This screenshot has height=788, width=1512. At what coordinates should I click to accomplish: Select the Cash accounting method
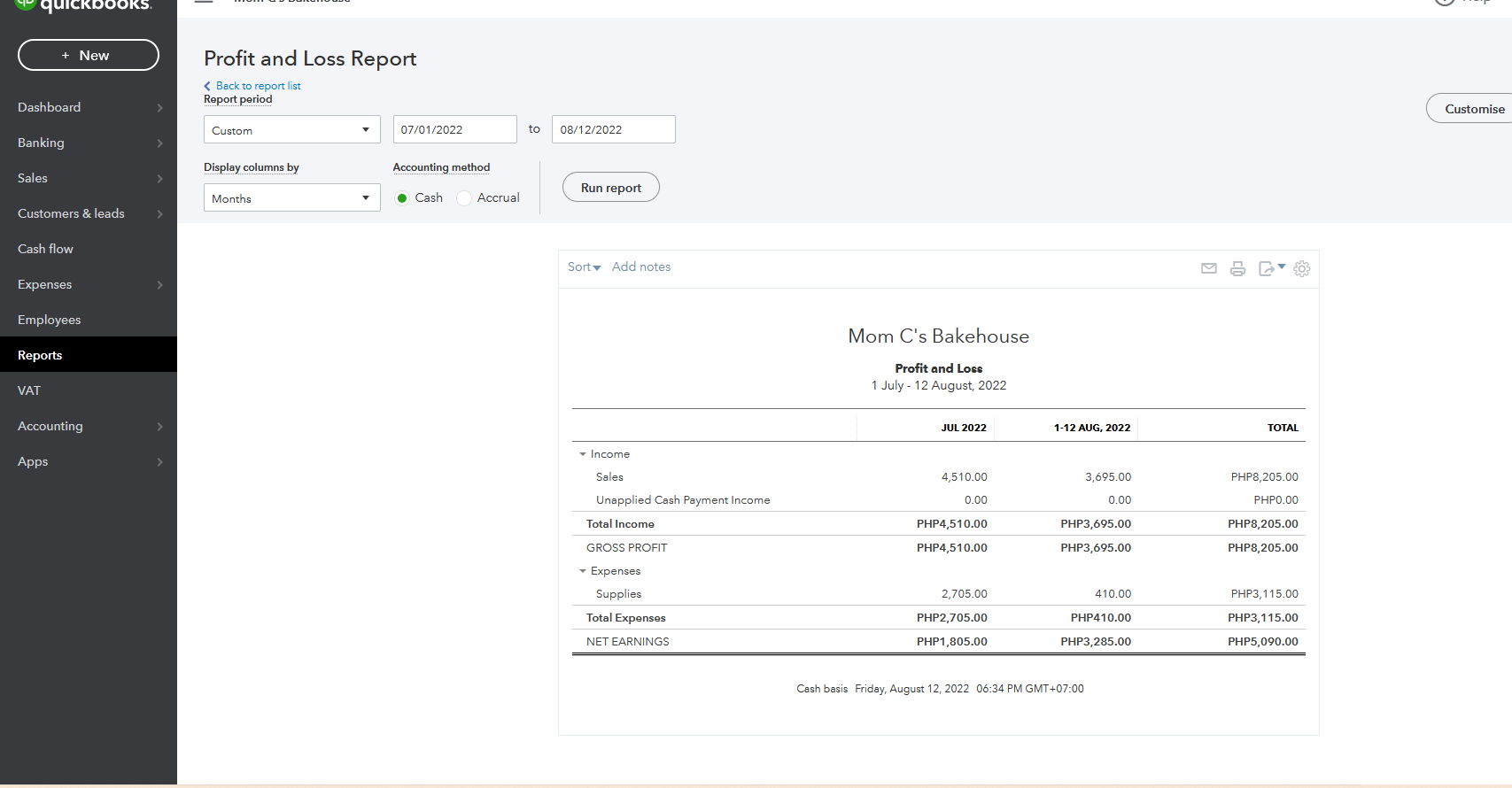pyautogui.click(x=402, y=198)
